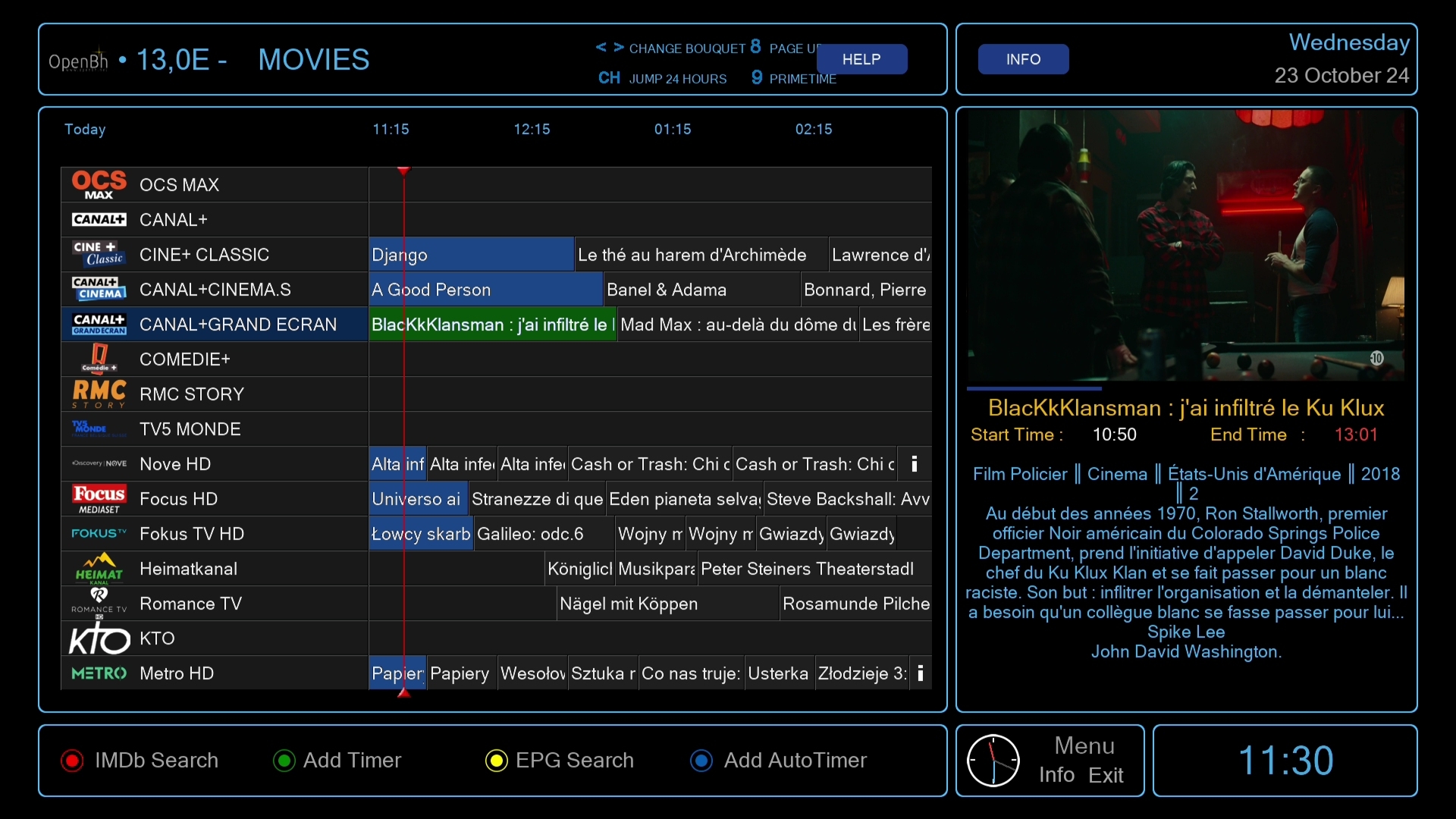Click the IMDb Search label
The height and width of the screenshot is (819, 1456).
click(x=156, y=761)
